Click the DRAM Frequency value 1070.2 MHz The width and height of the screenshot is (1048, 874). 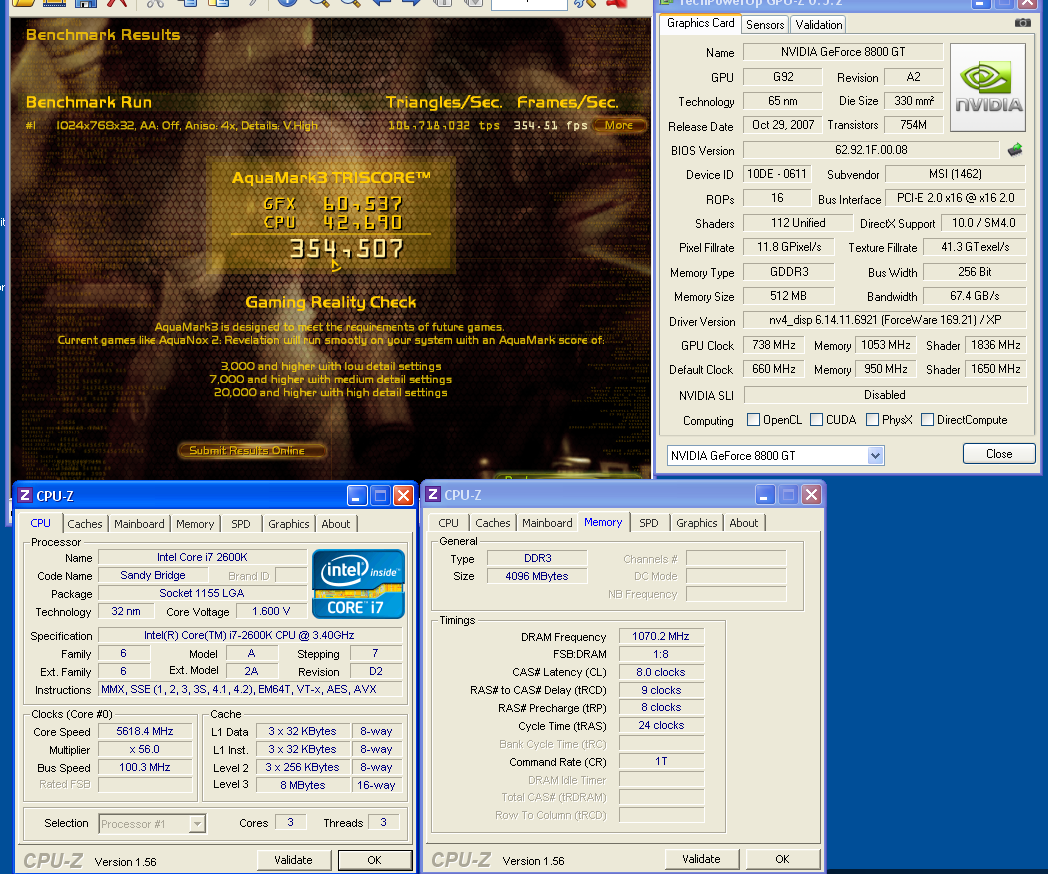[x=661, y=636]
